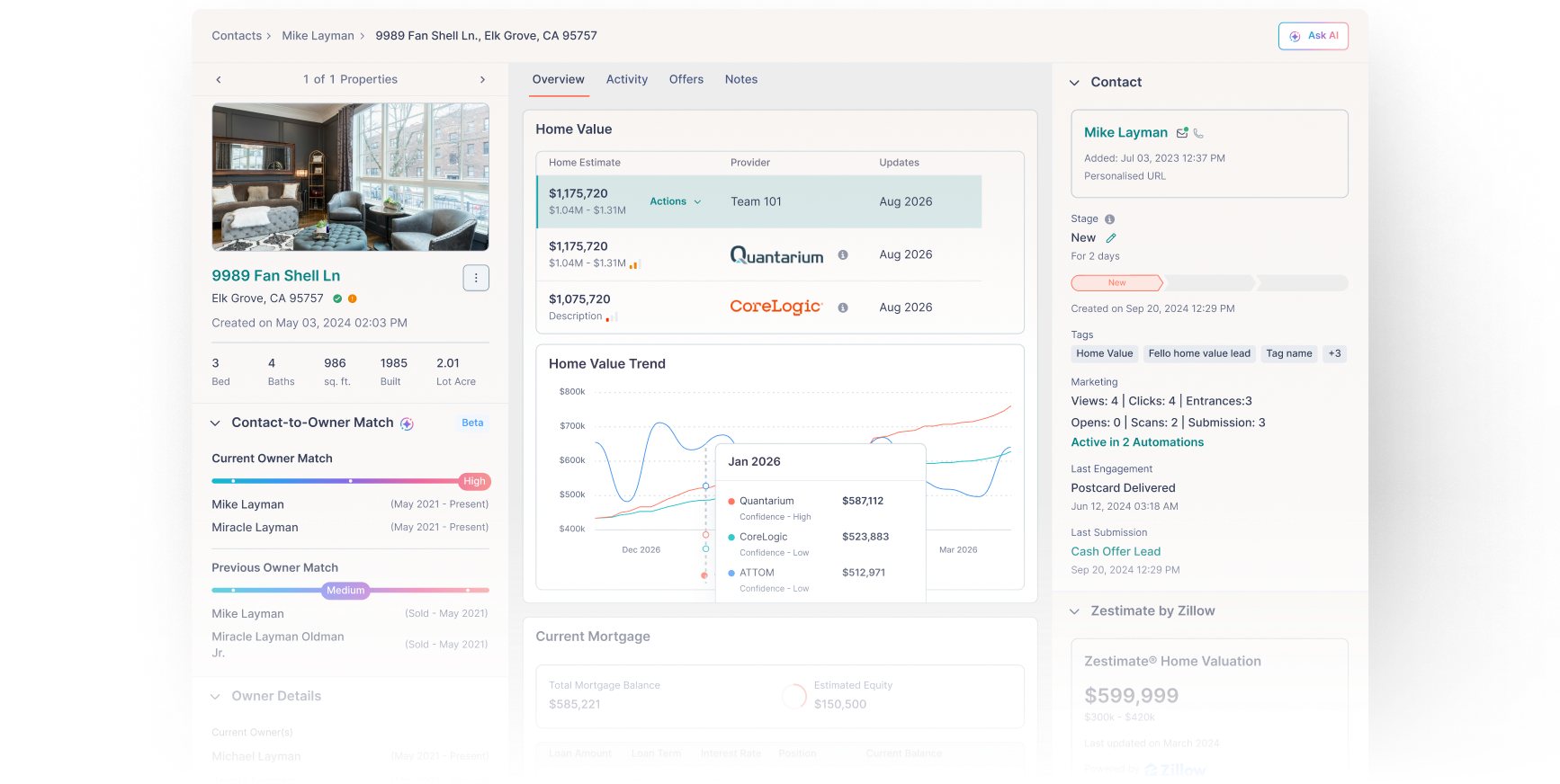The height and width of the screenshot is (784, 1560).
Task: Click Zestimate $599,999 valuation
Action: pyautogui.click(x=1131, y=696)
